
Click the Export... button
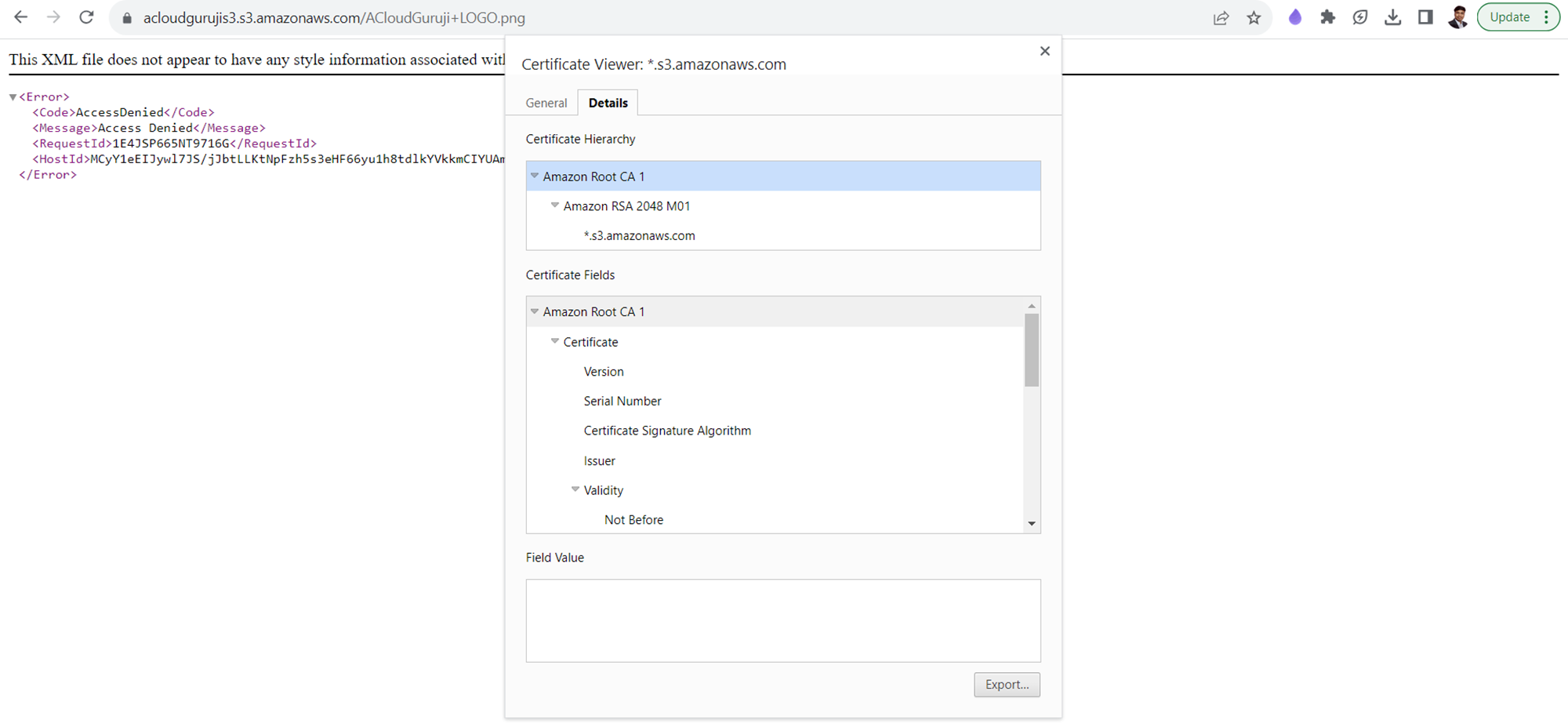pos(1007,685)
